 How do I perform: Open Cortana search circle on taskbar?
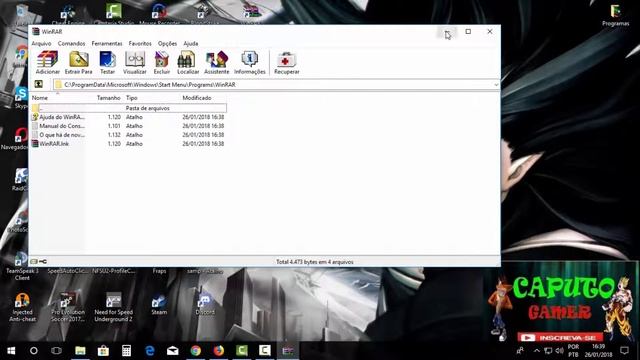34,351
